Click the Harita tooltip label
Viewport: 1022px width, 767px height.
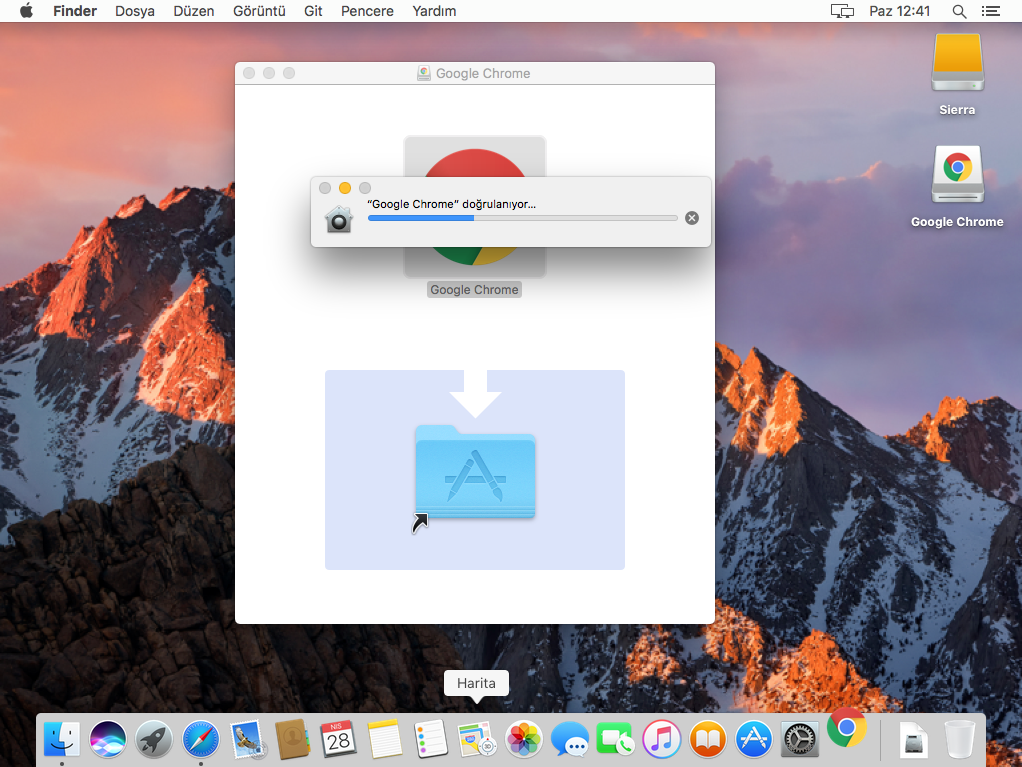tap(476, 683)
